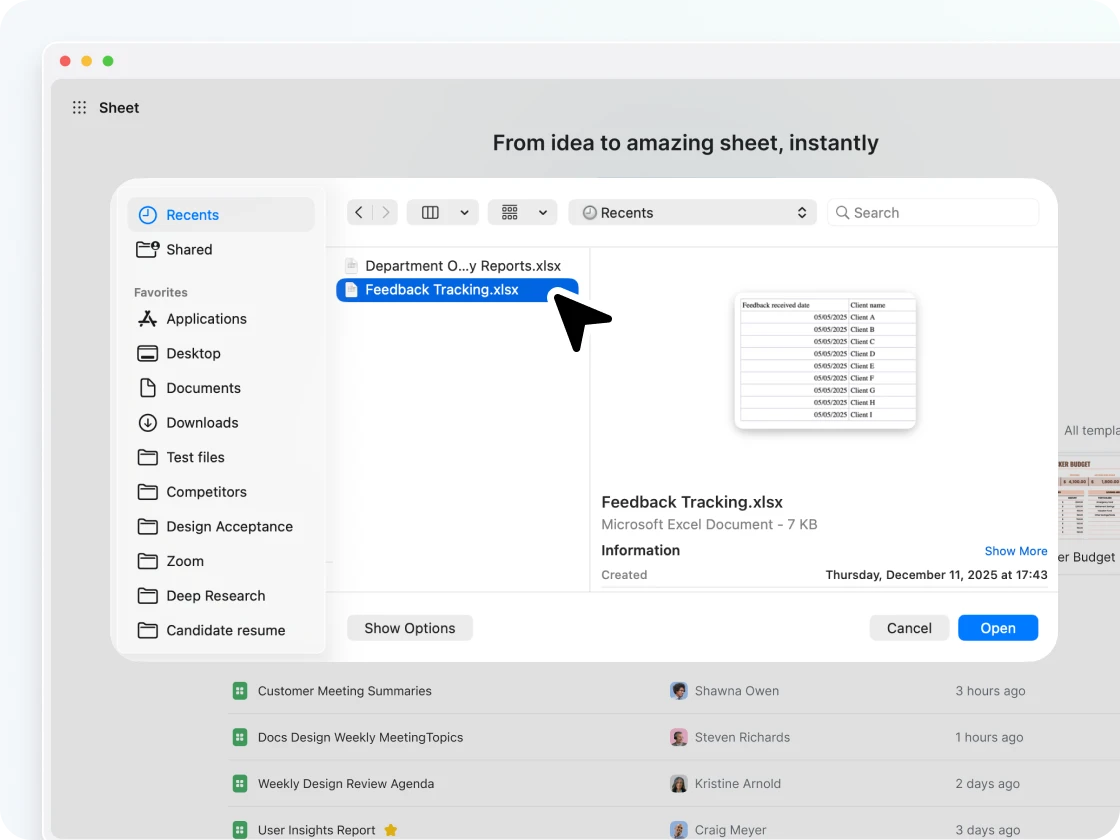Click the star on User Insights Report

[x=391, y=830]
